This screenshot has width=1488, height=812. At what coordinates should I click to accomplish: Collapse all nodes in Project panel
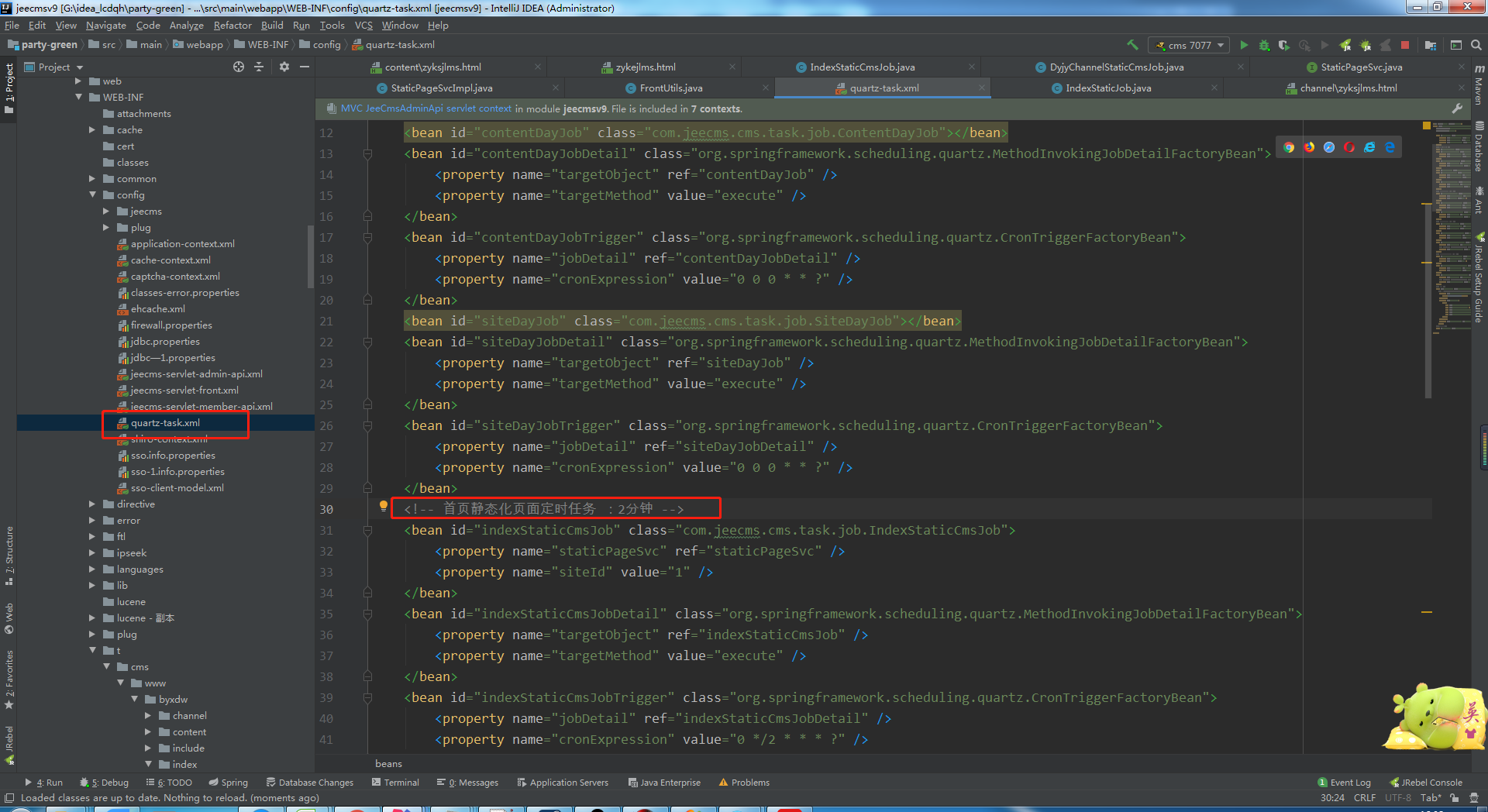[x=259, y=67]
